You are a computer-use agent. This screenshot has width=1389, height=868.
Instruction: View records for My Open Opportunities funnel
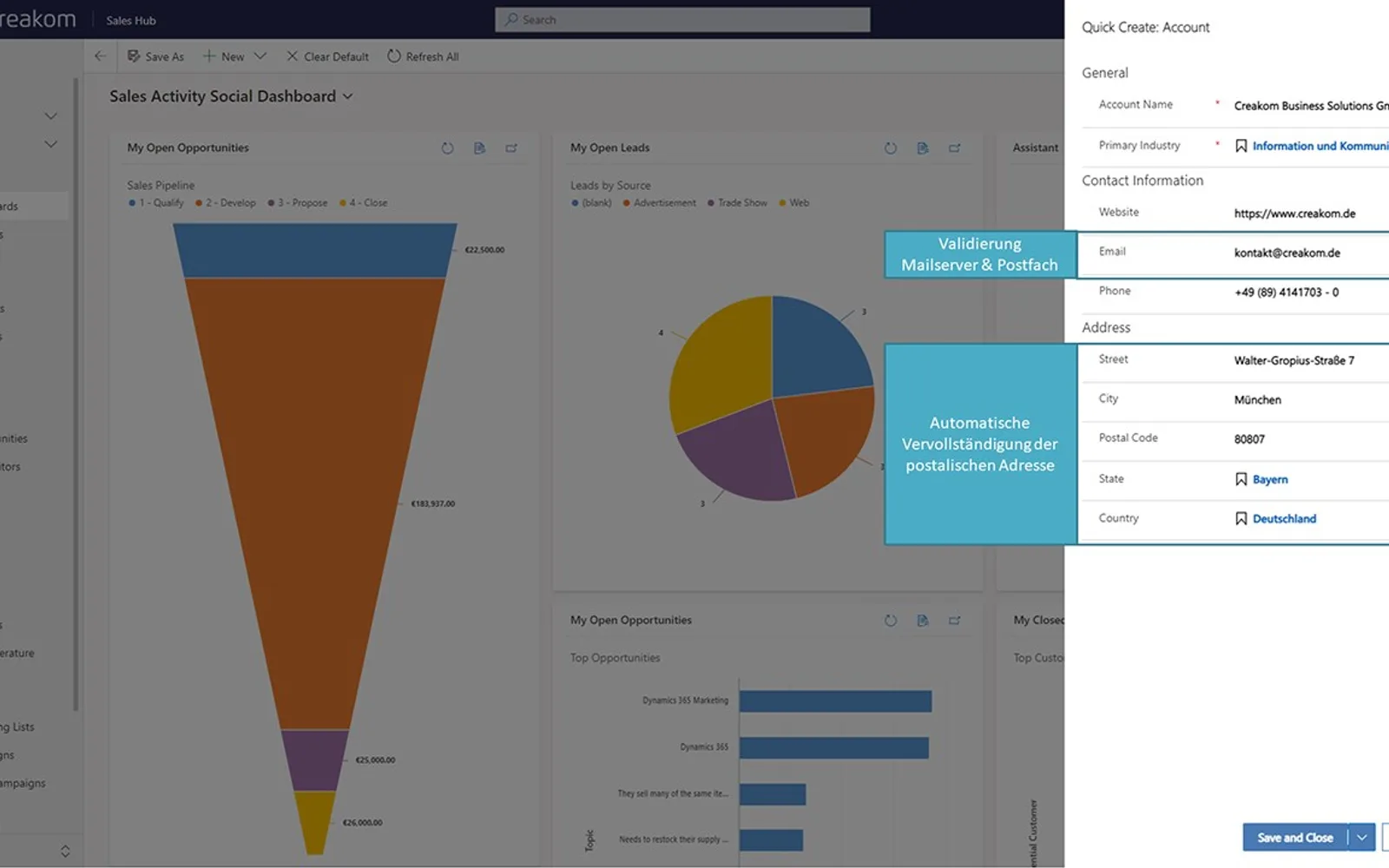coord(479,148)
